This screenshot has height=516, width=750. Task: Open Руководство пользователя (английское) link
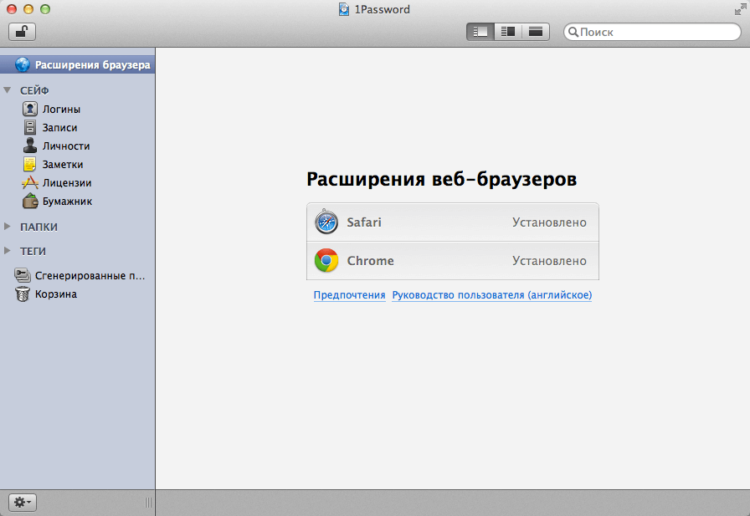(492, 295)
